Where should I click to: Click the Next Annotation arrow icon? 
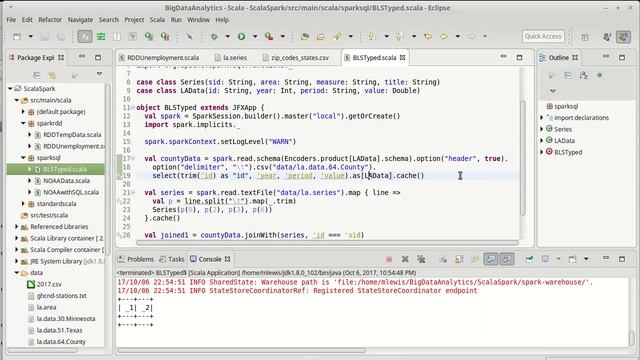coord(371,36)
